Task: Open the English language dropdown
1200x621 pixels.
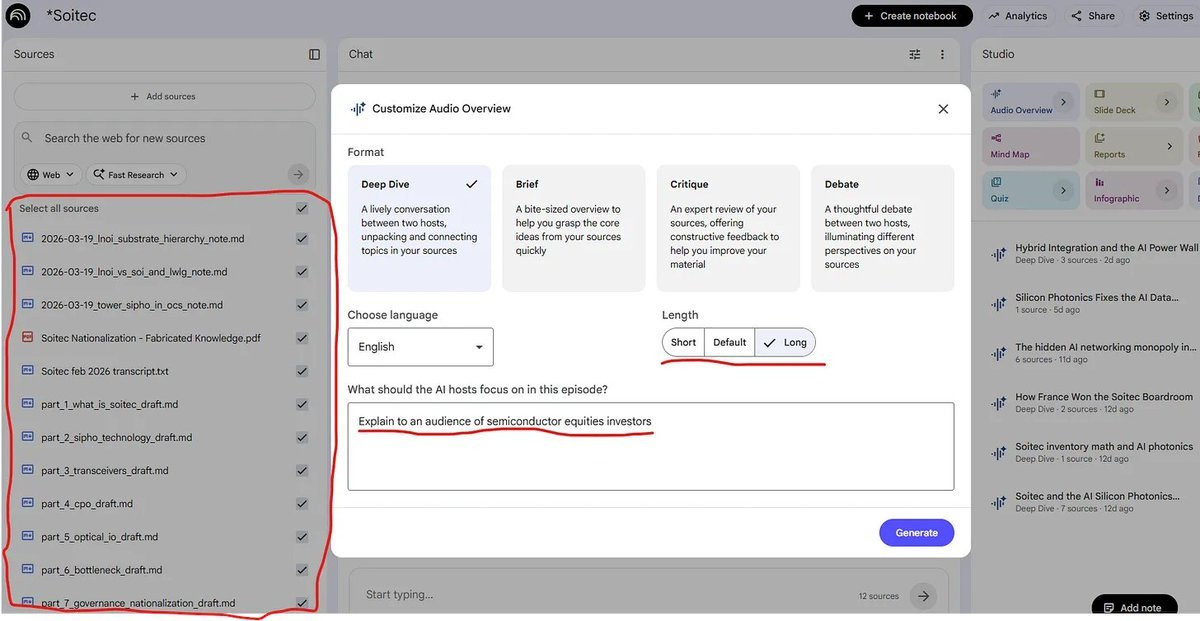Action: [420, 347]
